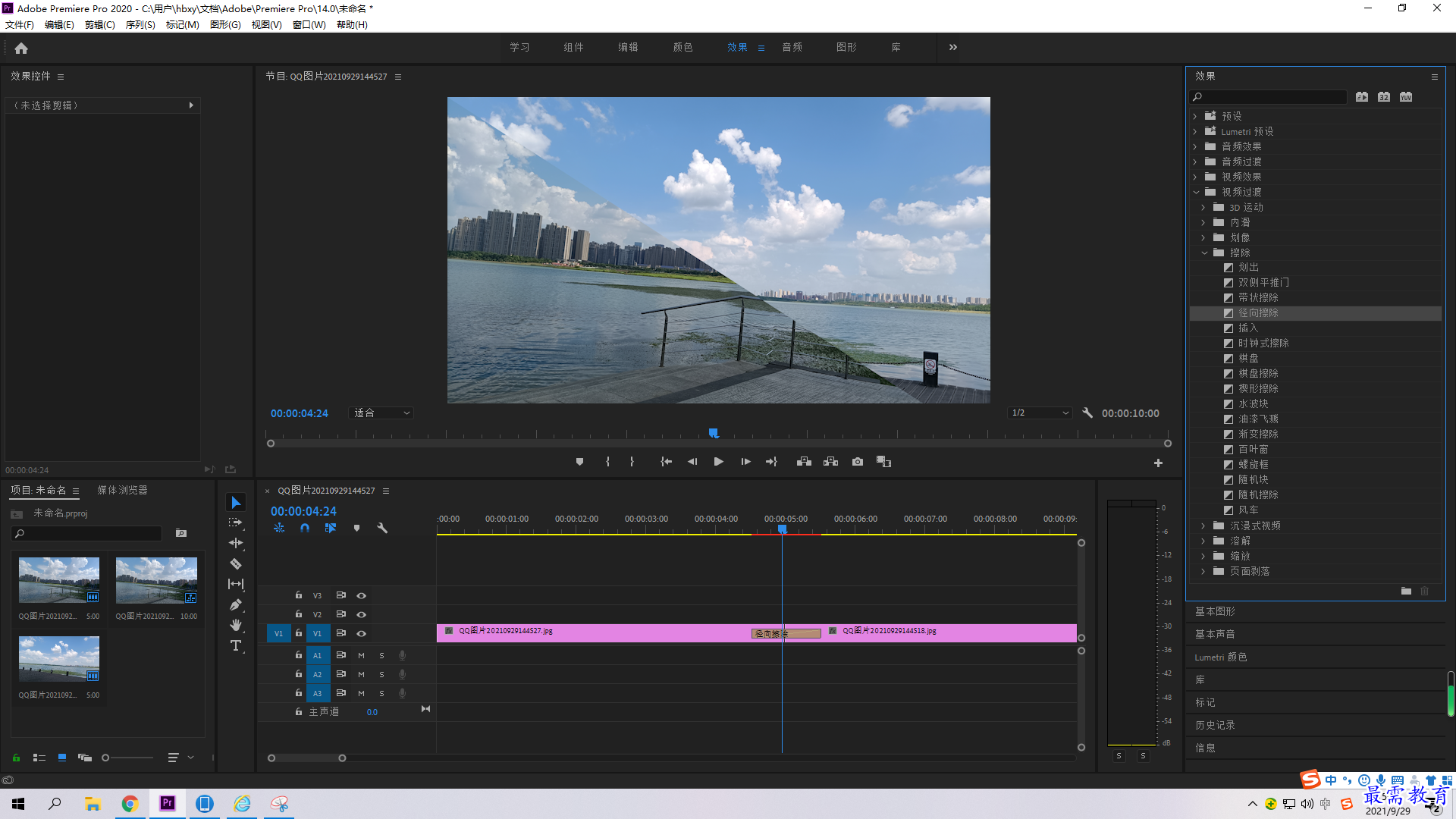Select the Pen tool
Screen dimensions: 1456x819
[x=236, y=604]
